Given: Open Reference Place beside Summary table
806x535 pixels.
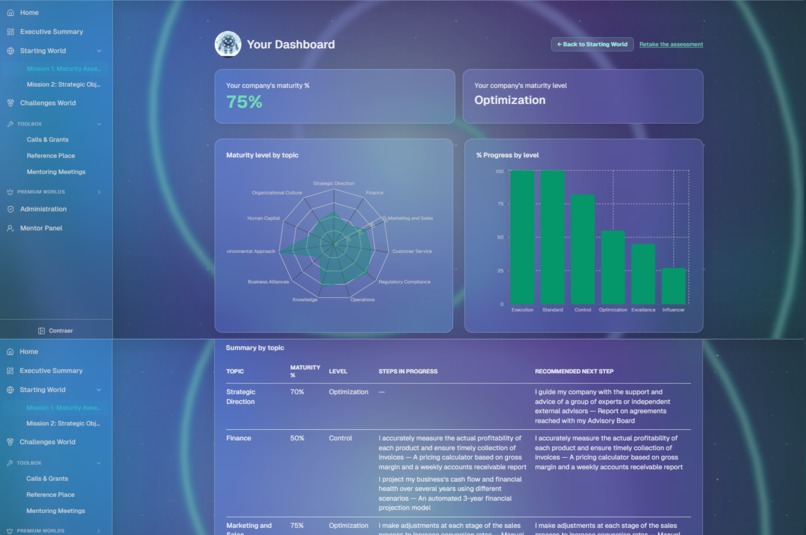Looking at the screenshot, I should click(x=50, y=494).
